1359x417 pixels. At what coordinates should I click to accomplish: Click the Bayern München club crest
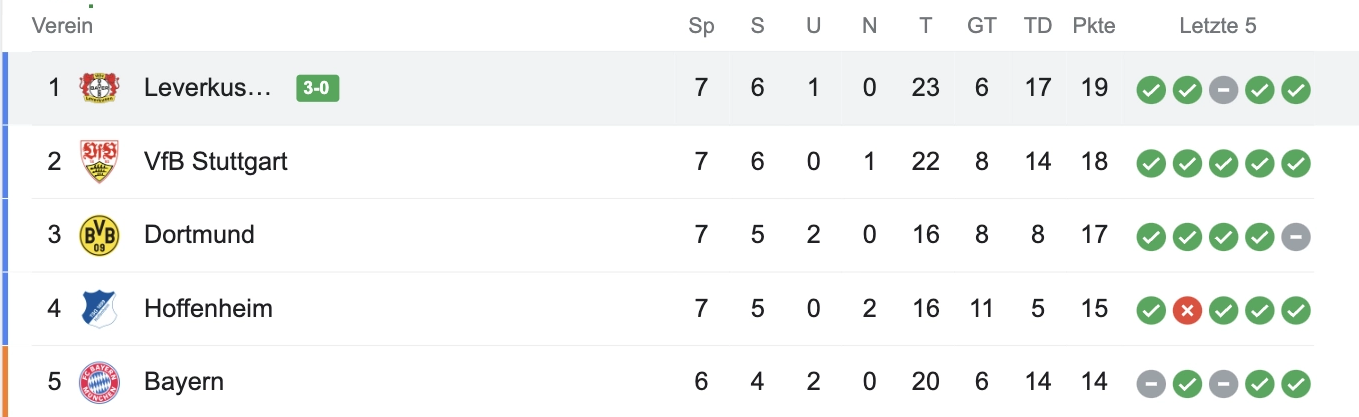point(99,382)
